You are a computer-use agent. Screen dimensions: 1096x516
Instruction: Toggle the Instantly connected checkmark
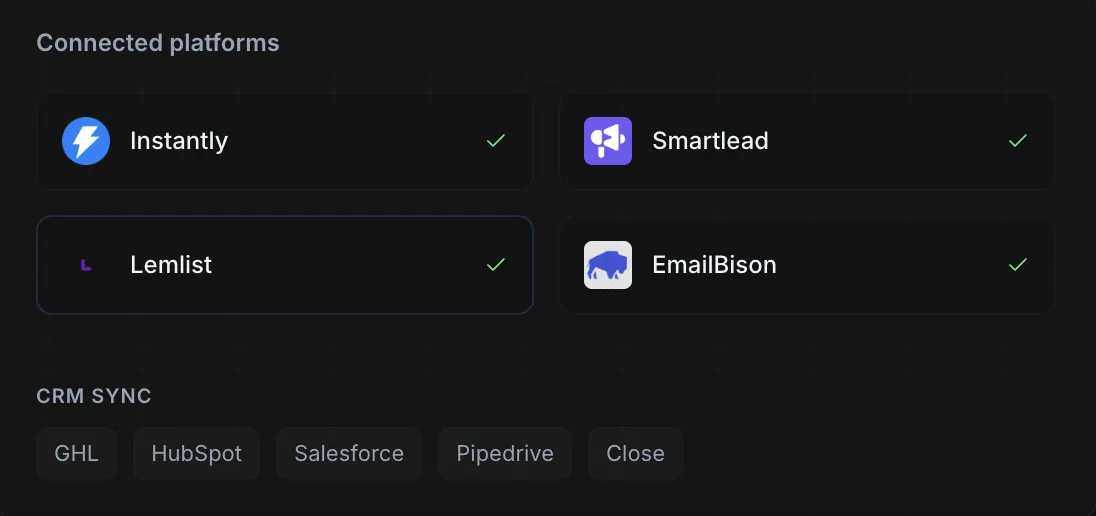496,141
